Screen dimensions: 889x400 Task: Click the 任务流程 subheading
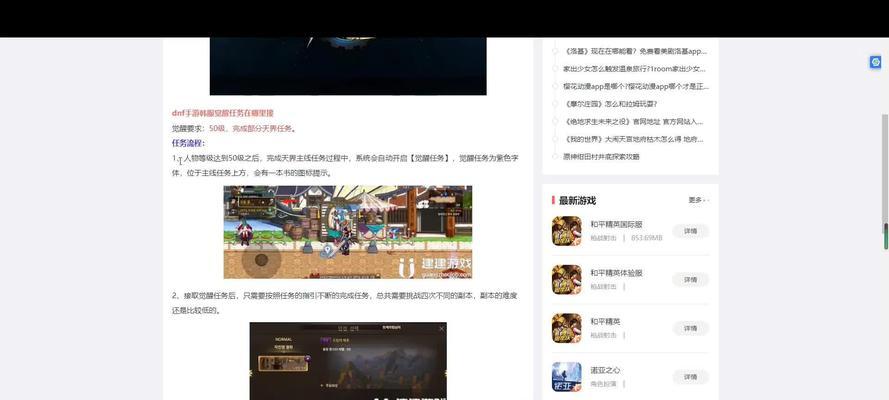tap(188, 143)
